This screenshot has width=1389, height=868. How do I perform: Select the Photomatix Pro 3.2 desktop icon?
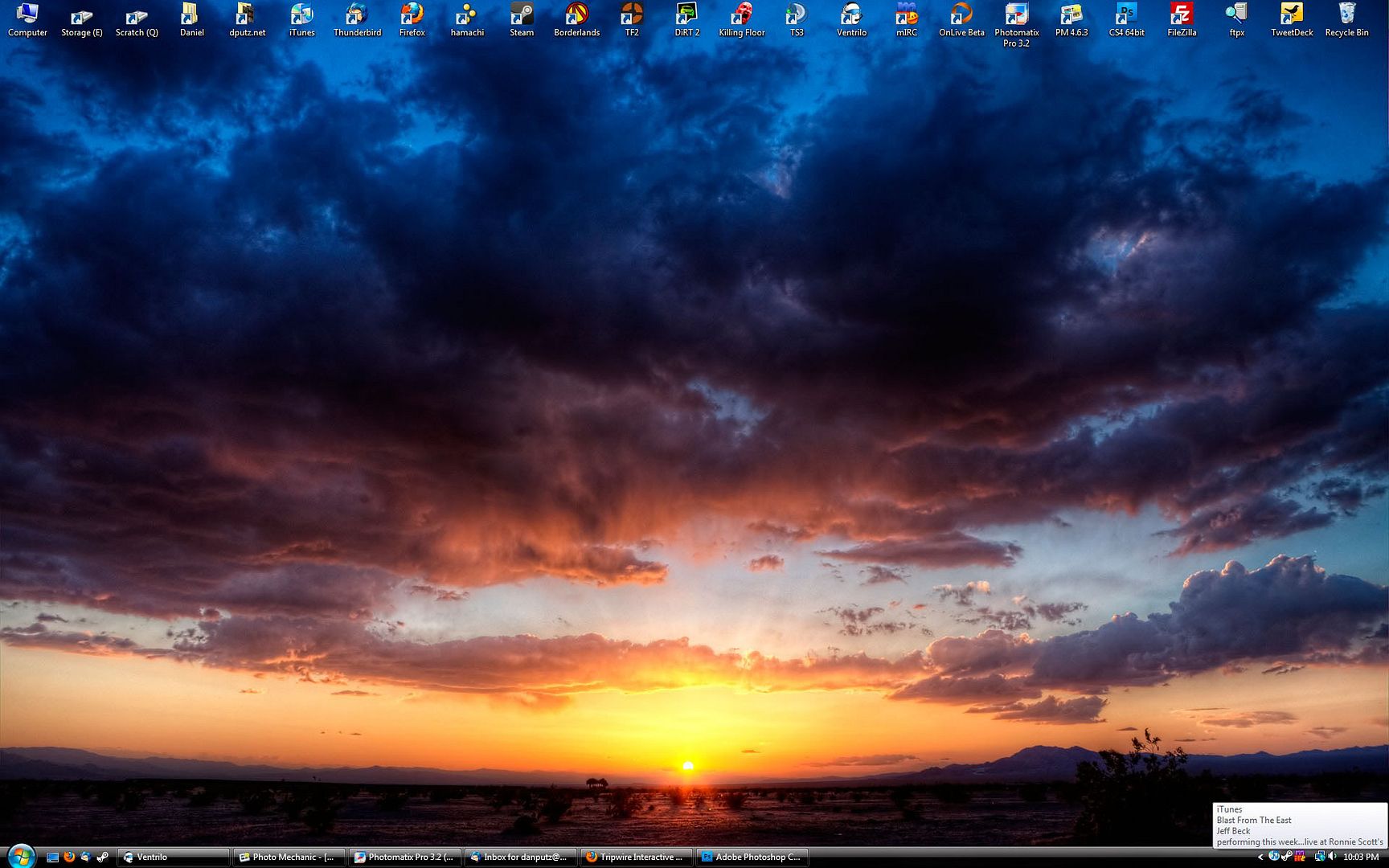(x=1016, y=16)
